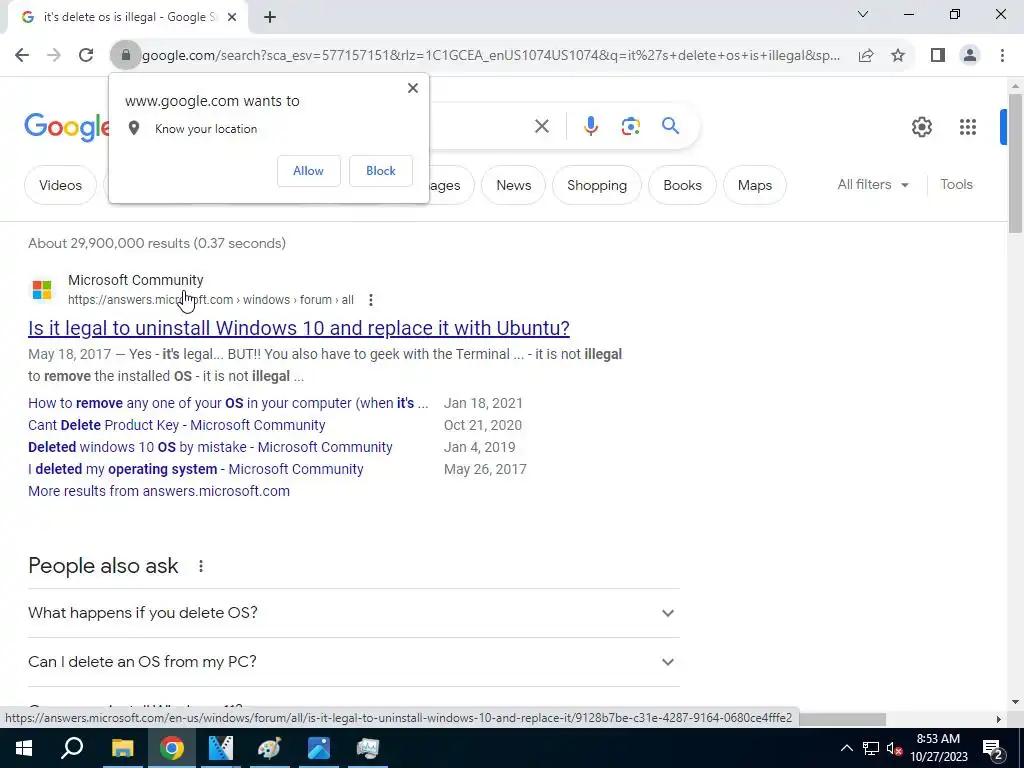Open the notification center icon
Image resolution: width=1024 pixels, height=768 pixels.
tap(991, 748)
